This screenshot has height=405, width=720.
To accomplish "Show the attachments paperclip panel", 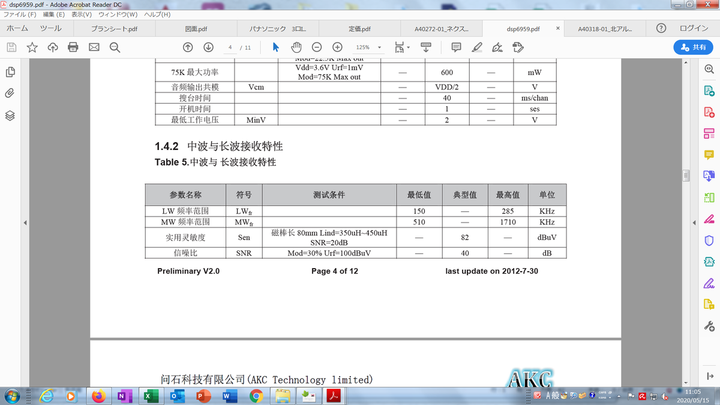I will [10, 93].
